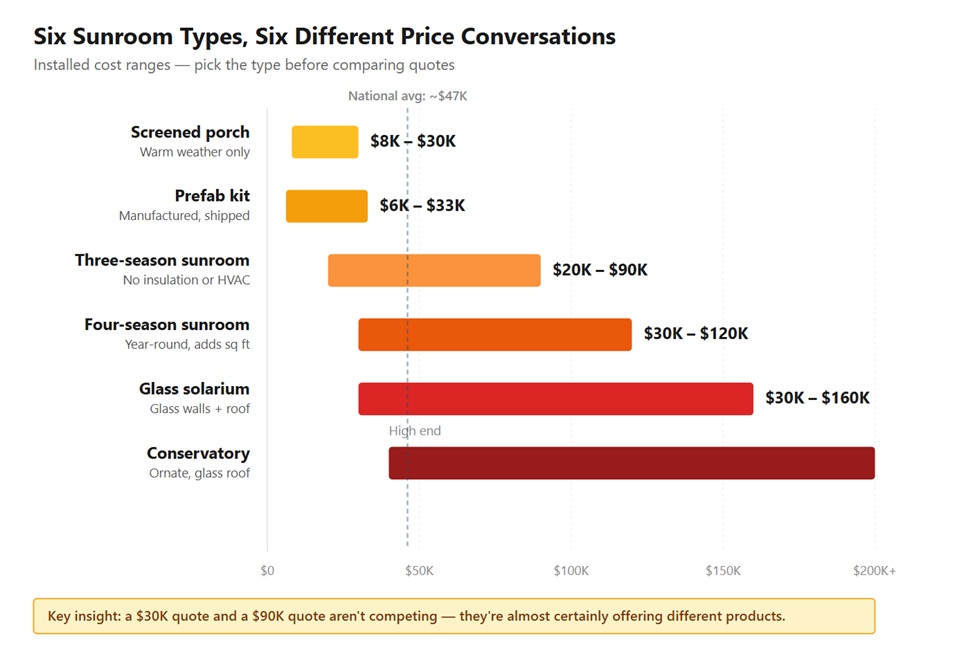
Task: Click the 'Installed cost ranges' subtitle
Action: (244, 65)
